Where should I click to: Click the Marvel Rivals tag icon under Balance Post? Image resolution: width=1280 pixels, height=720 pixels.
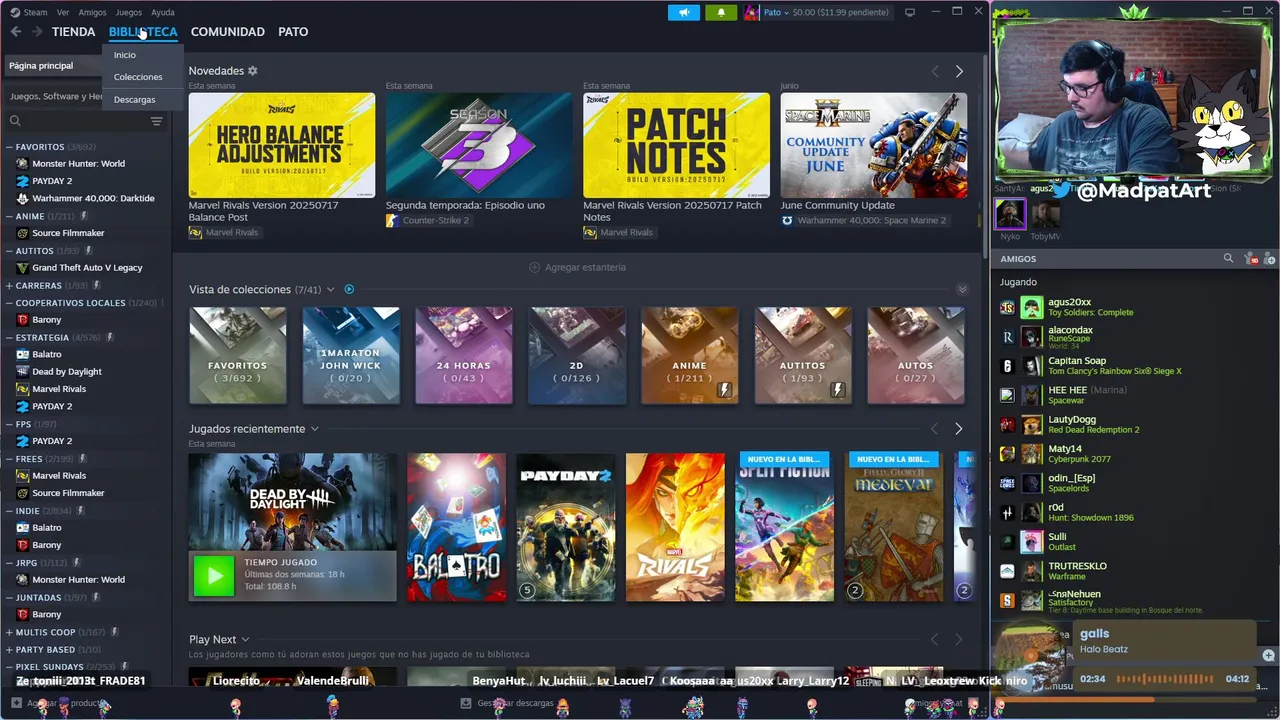tap(195, 232)
